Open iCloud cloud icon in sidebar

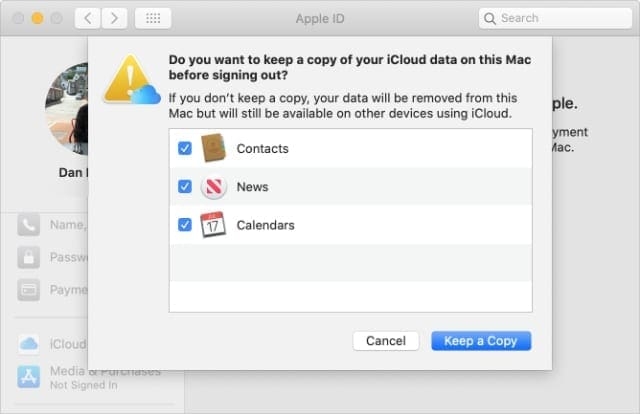[28, 344]
